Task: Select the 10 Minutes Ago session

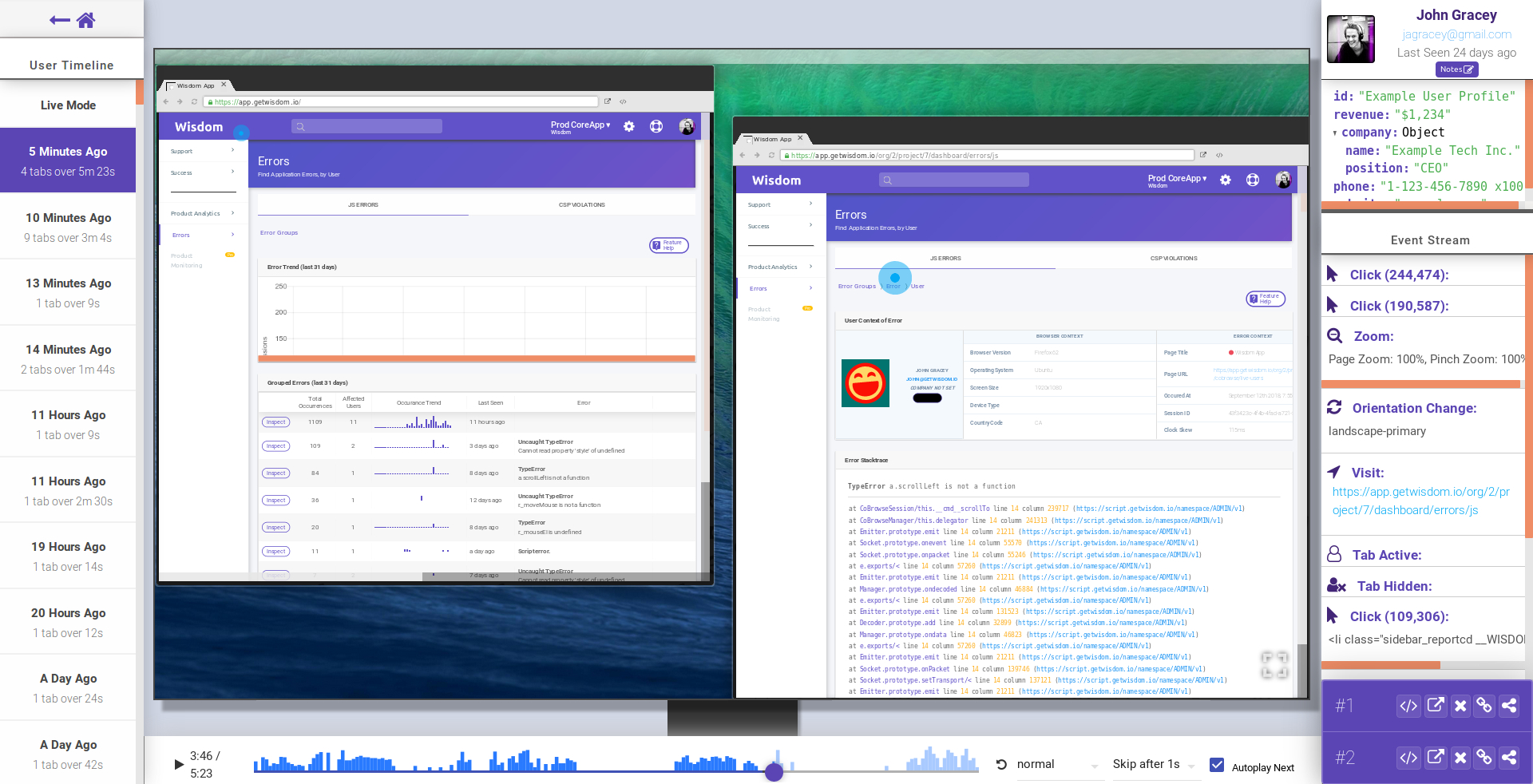Action: [68, 227]
